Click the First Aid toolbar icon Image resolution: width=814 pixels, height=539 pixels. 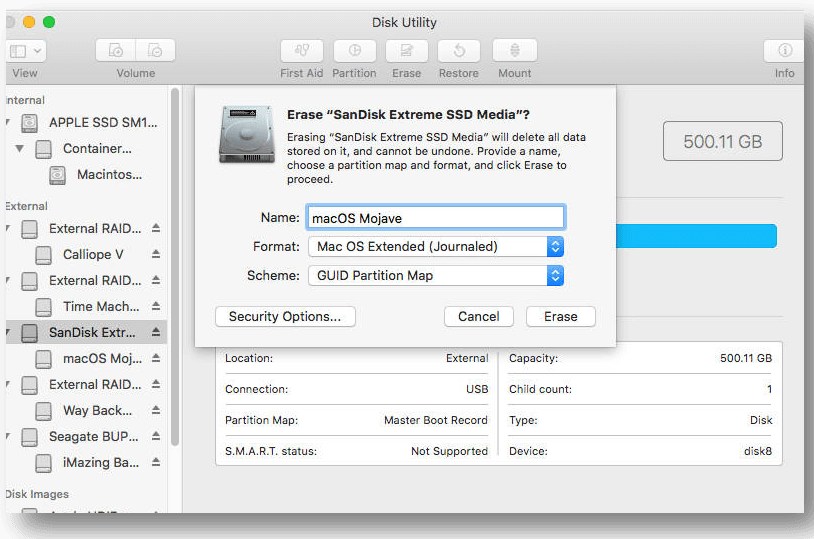tap(301, 50)
